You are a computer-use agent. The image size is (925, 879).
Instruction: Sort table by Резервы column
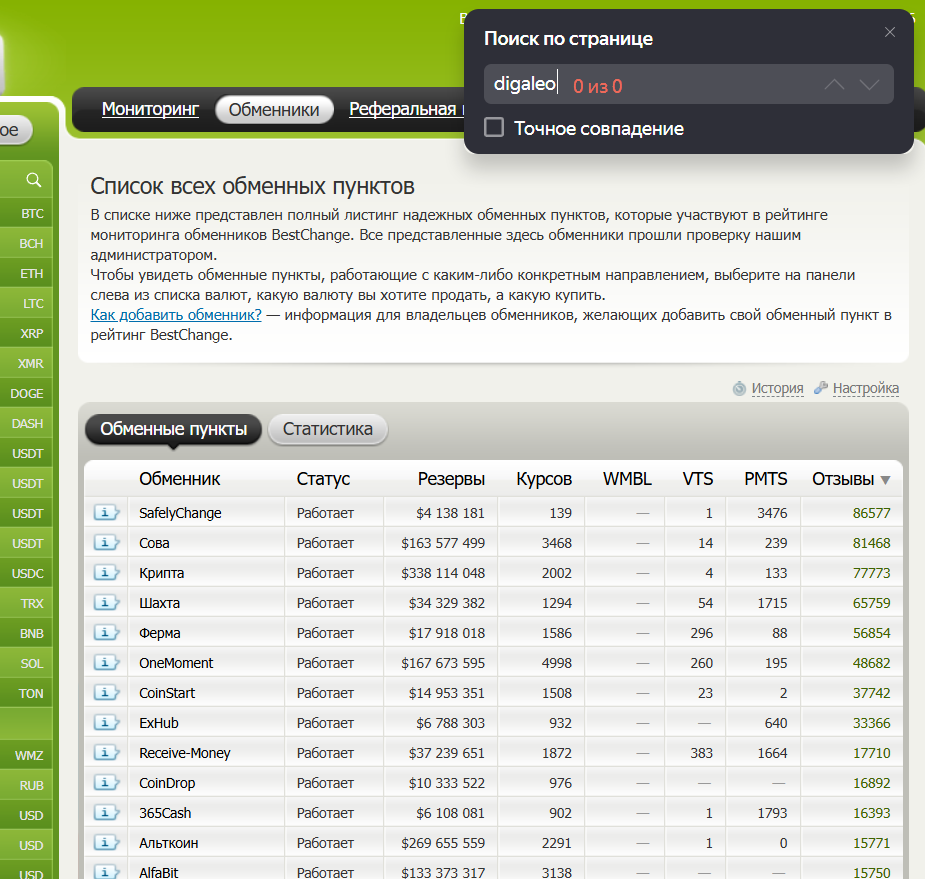(451, 479)
